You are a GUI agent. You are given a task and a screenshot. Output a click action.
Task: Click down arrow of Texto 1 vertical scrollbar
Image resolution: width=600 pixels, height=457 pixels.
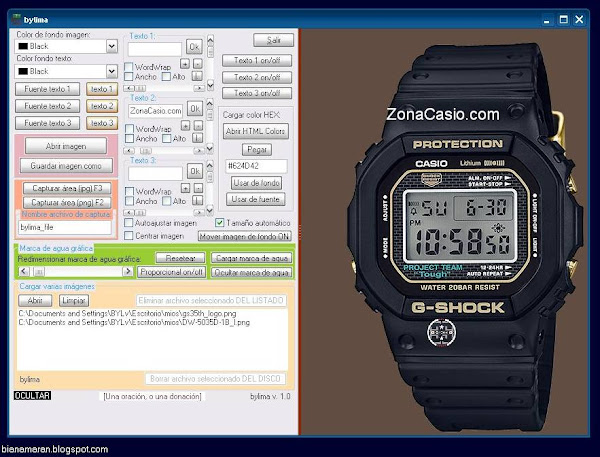click(x=210, y=84)
